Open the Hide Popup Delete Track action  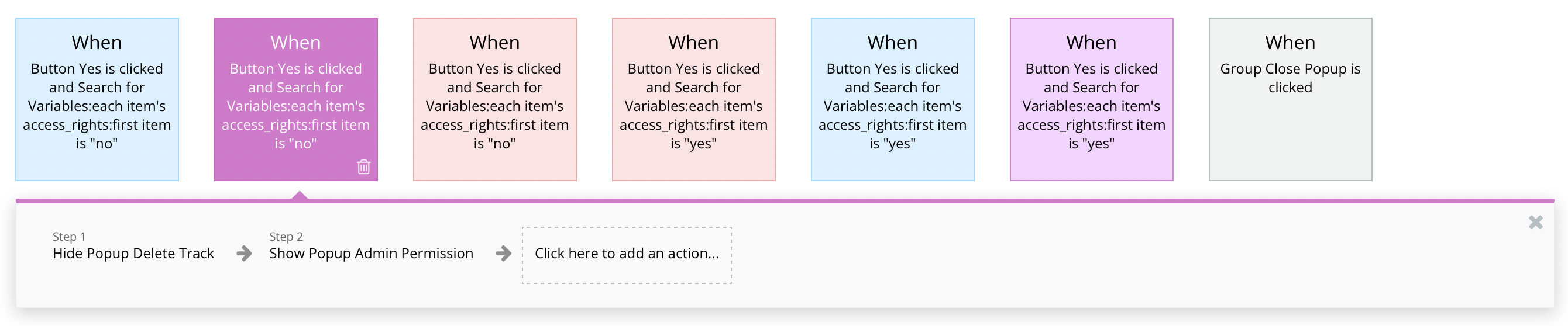click(x=133, y=253)
